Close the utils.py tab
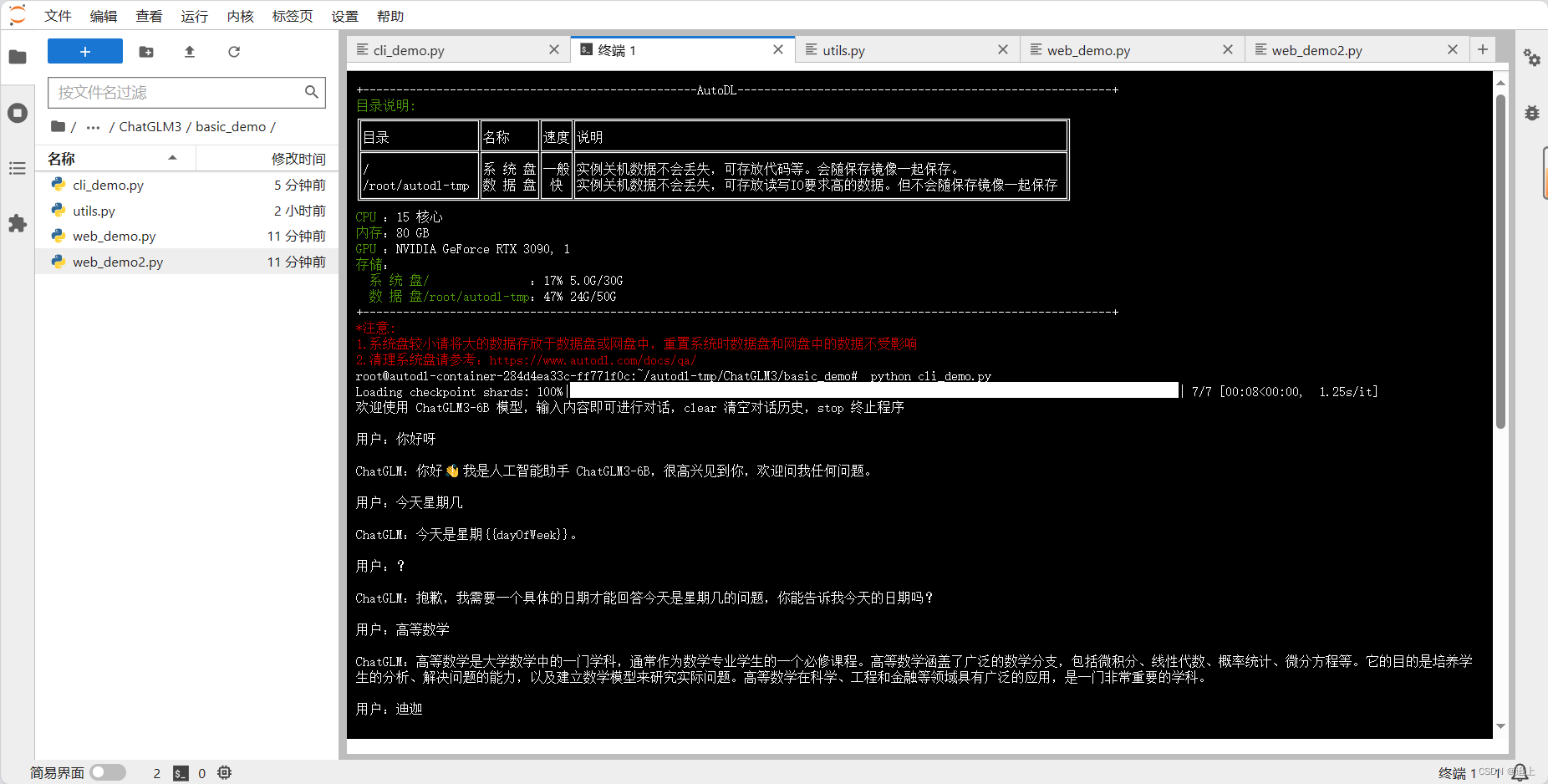 tap(1003, 49)
